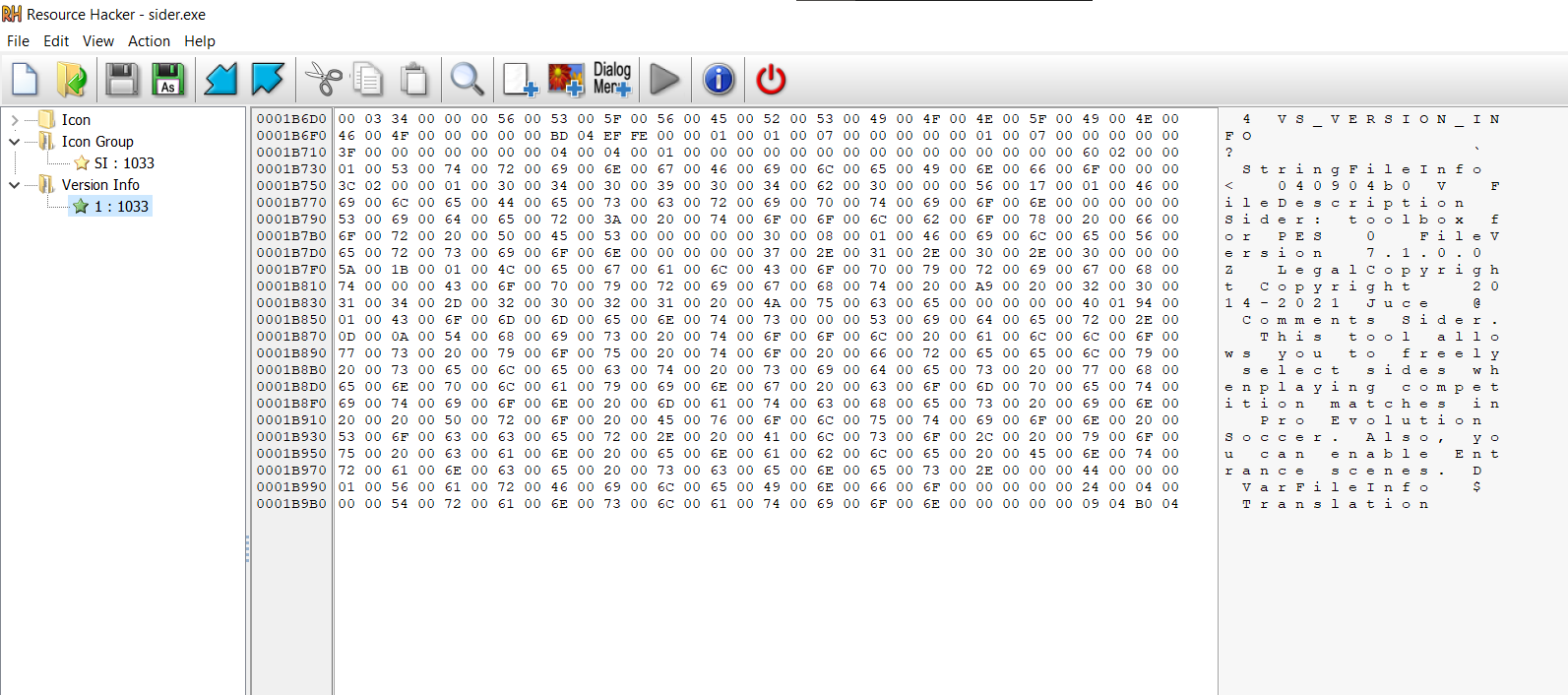Click the red power Exit icon
1568x695 pixels.
[x=771, y=80]
